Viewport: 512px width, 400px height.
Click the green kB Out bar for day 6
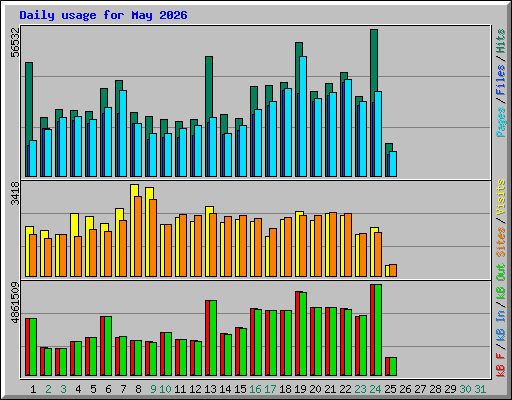(108, 346)
